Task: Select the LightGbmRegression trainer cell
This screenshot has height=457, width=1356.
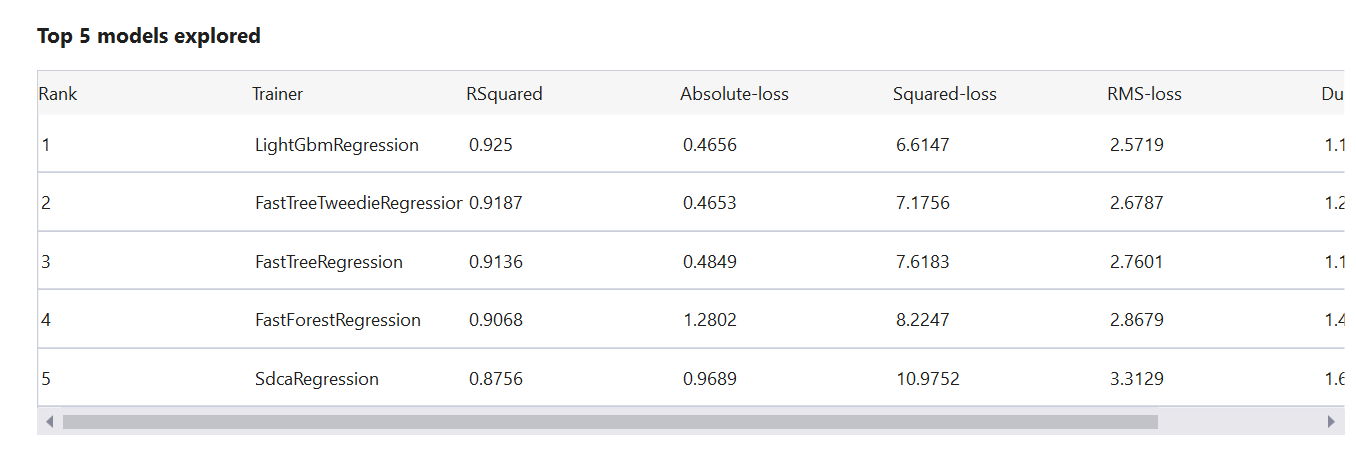Action: [337, 145]
